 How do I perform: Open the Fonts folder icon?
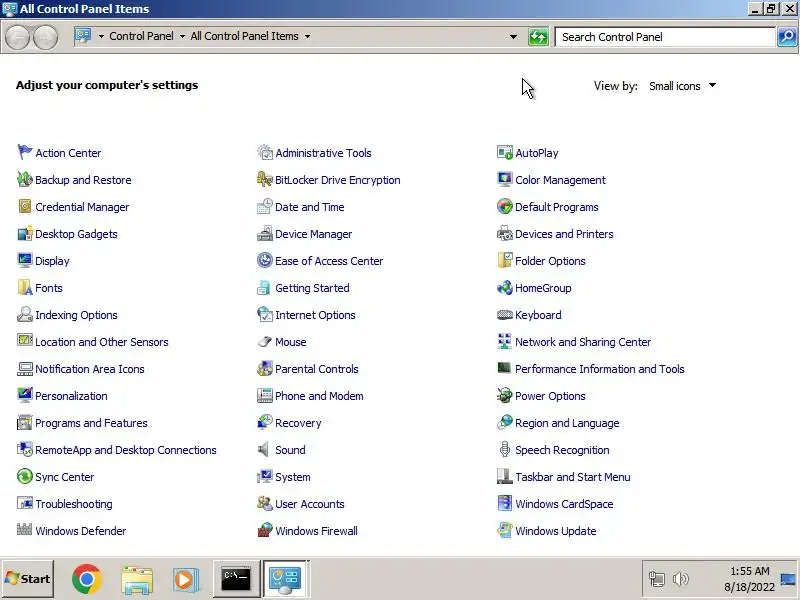[x=24, y=287]
